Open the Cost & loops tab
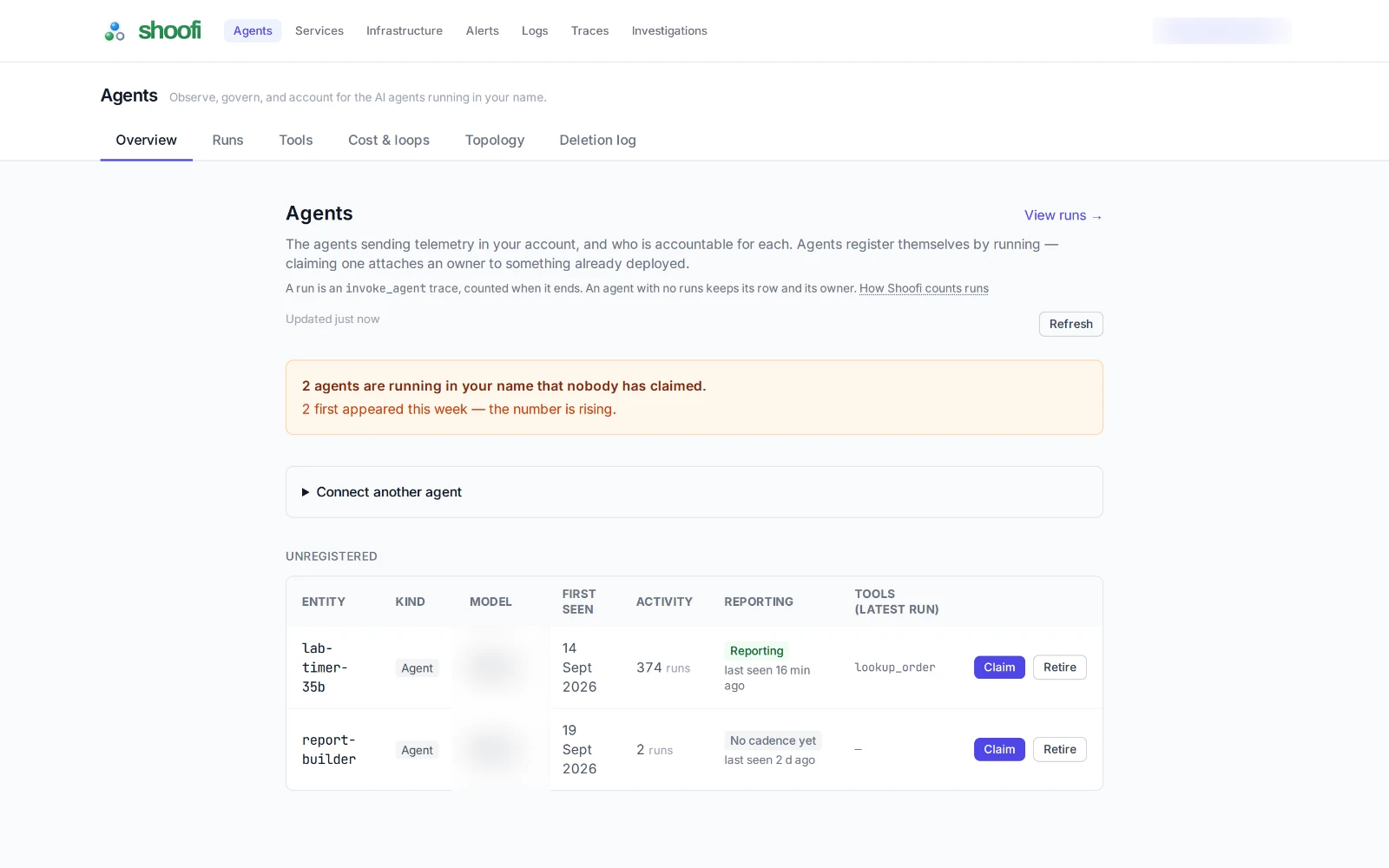1389x868 pixels. click(x=389, y=140)
